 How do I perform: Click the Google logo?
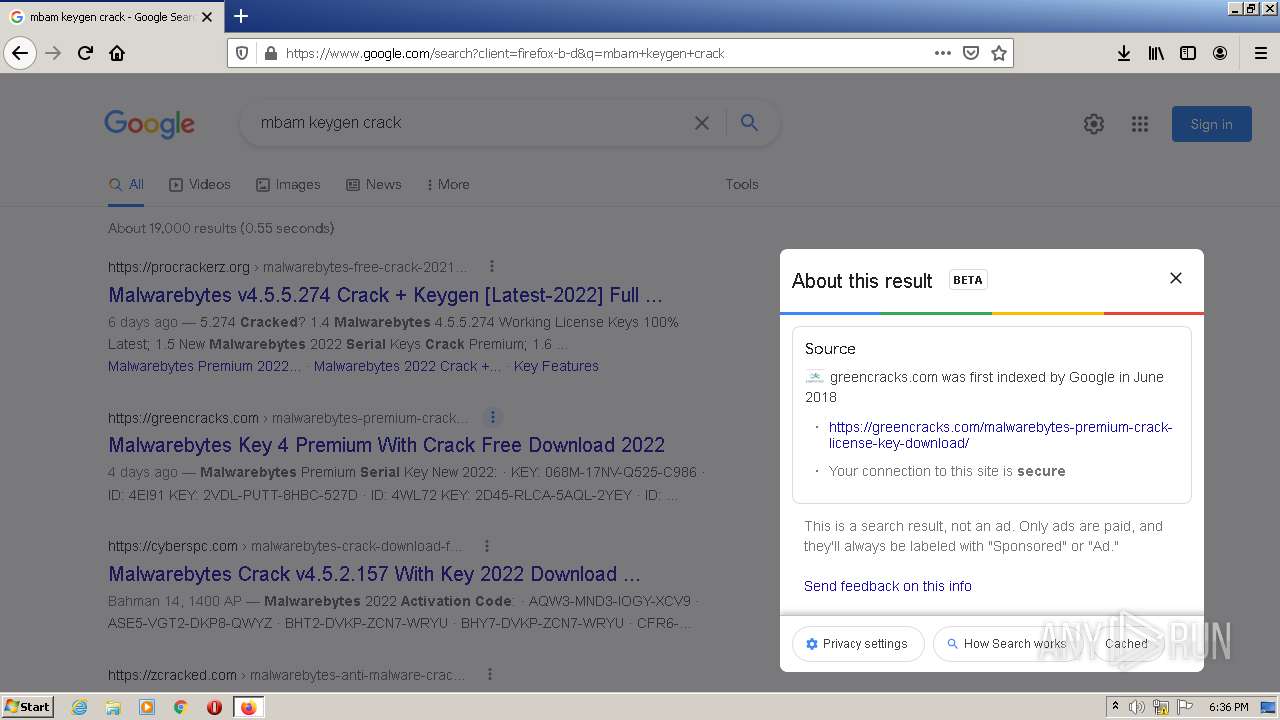149,124
